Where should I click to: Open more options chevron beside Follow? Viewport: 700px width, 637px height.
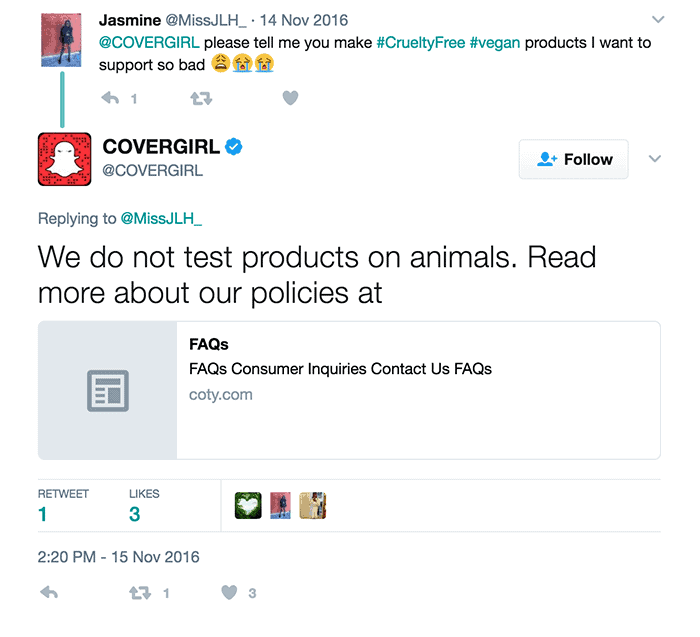tap(655, 159)
